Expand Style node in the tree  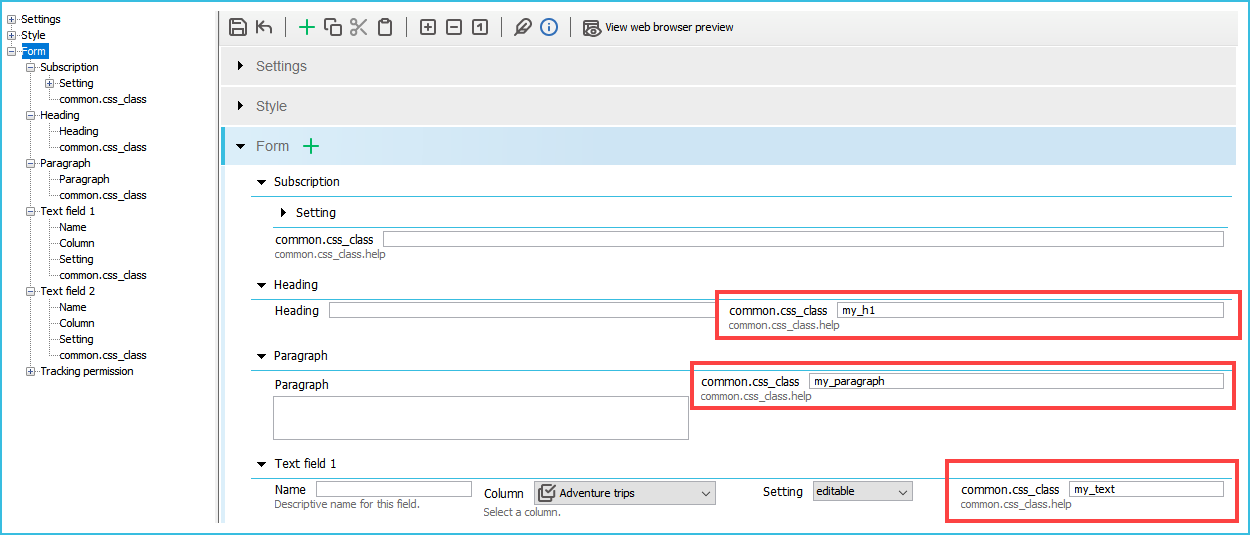click(x=12, y=35)
